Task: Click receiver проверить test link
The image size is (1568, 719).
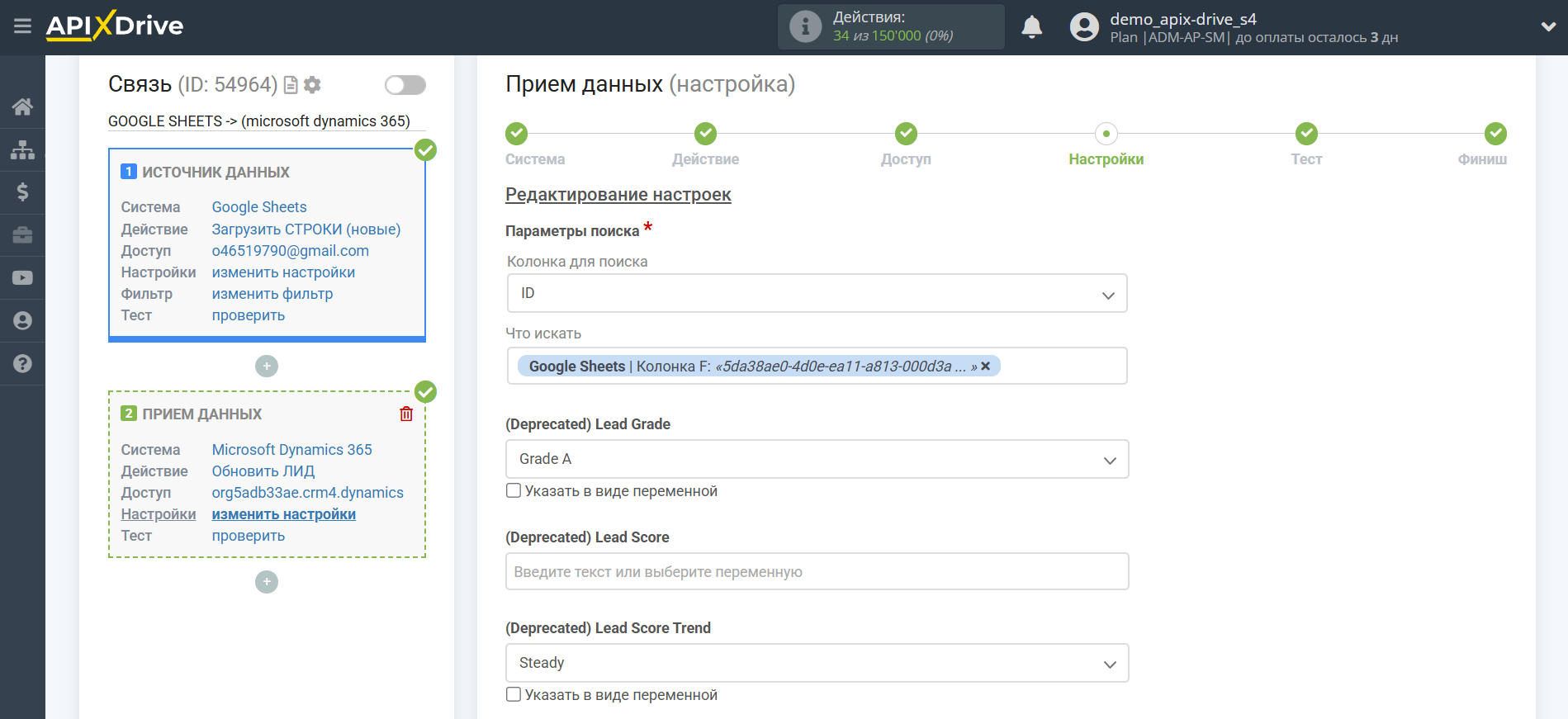Action: 249,536
